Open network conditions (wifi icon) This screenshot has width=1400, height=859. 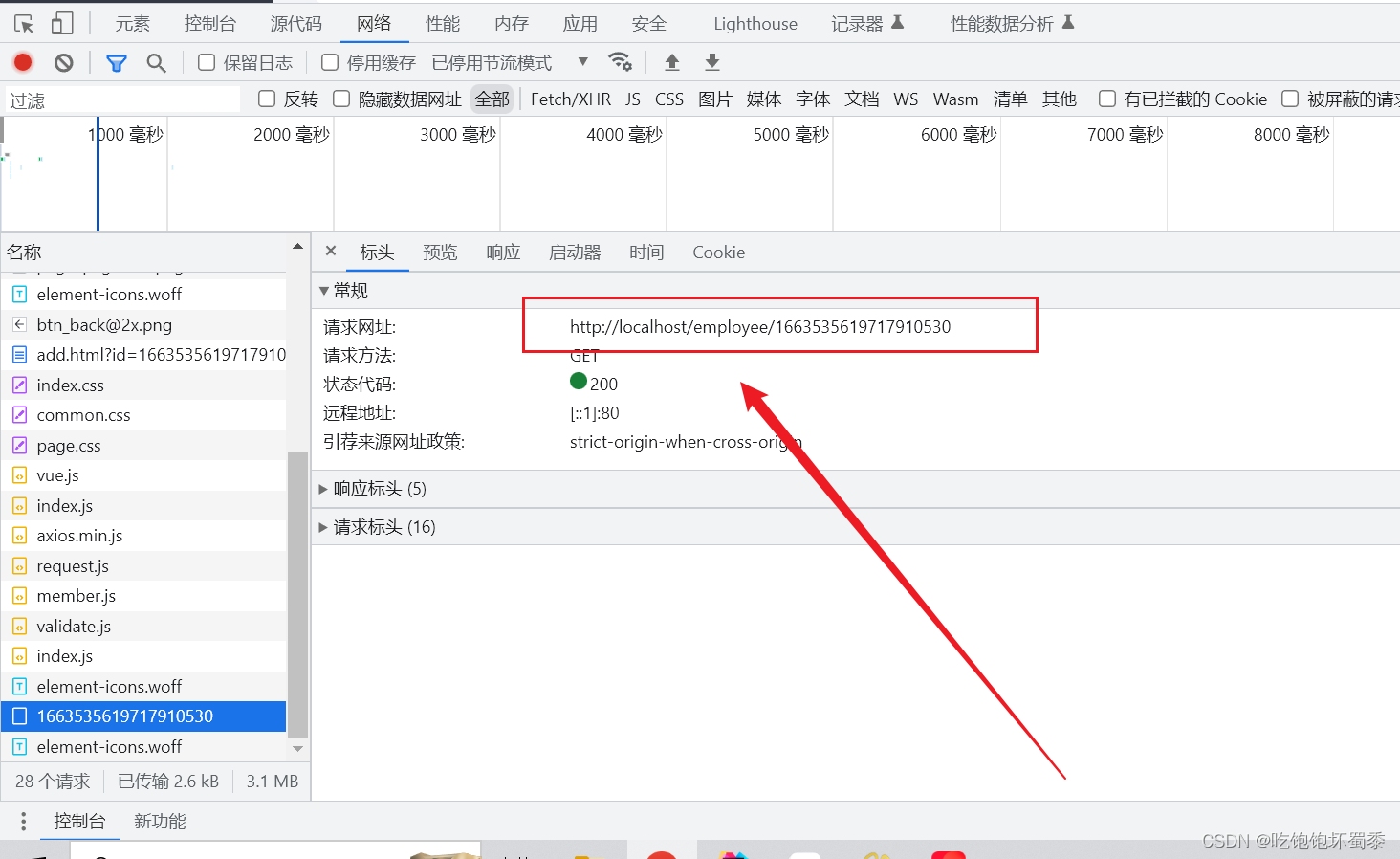point(621,61)
